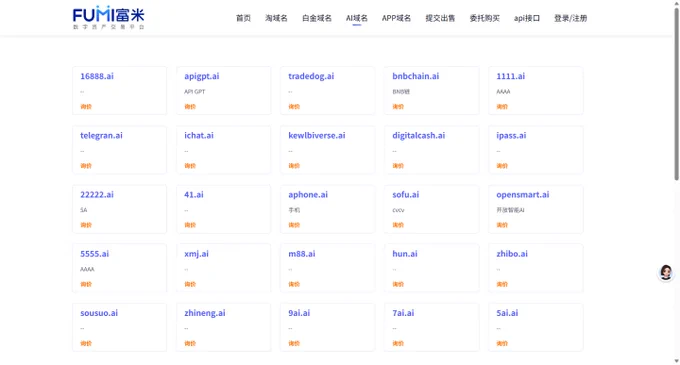Click 询价 under ichat.ai
The height and width of the screenshot is (365, 680).
(190, 166)
